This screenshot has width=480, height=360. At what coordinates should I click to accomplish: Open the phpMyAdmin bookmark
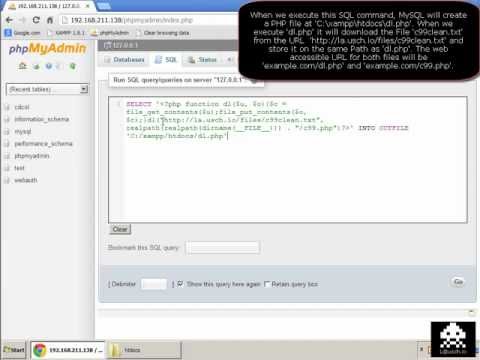[x=110, y=33]
